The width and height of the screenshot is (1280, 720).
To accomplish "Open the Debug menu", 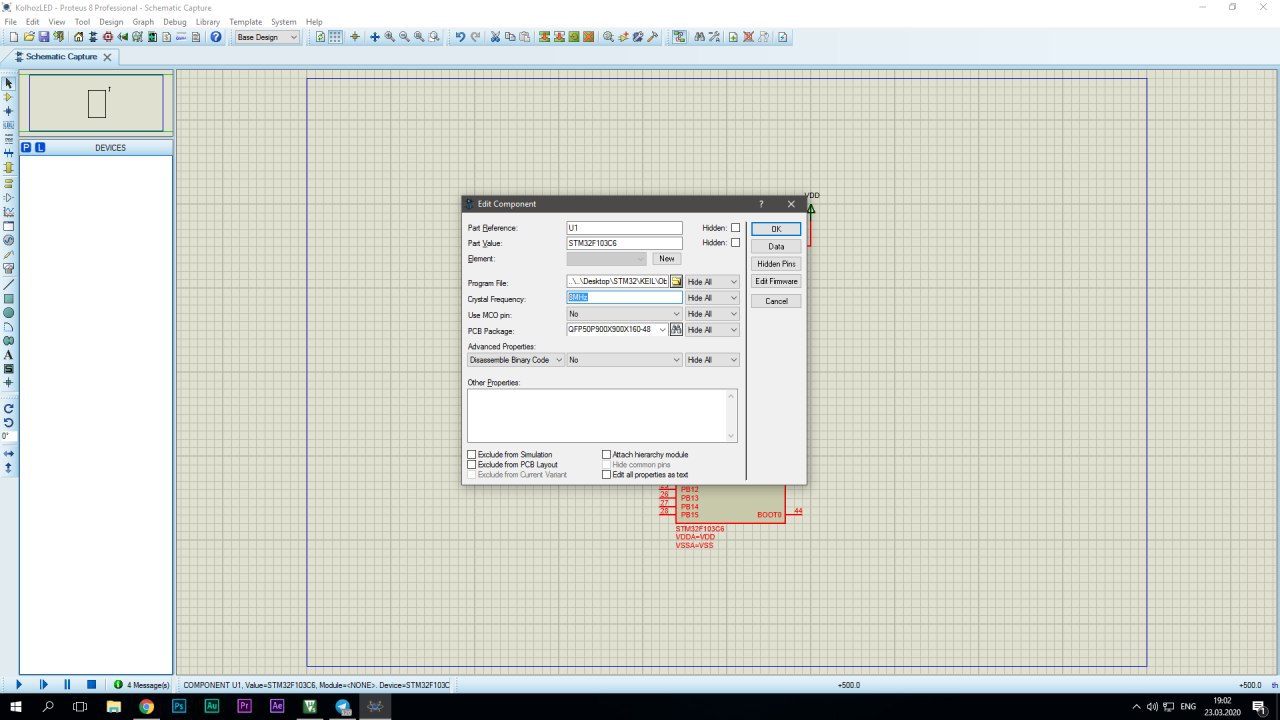I will pos(175,21).
